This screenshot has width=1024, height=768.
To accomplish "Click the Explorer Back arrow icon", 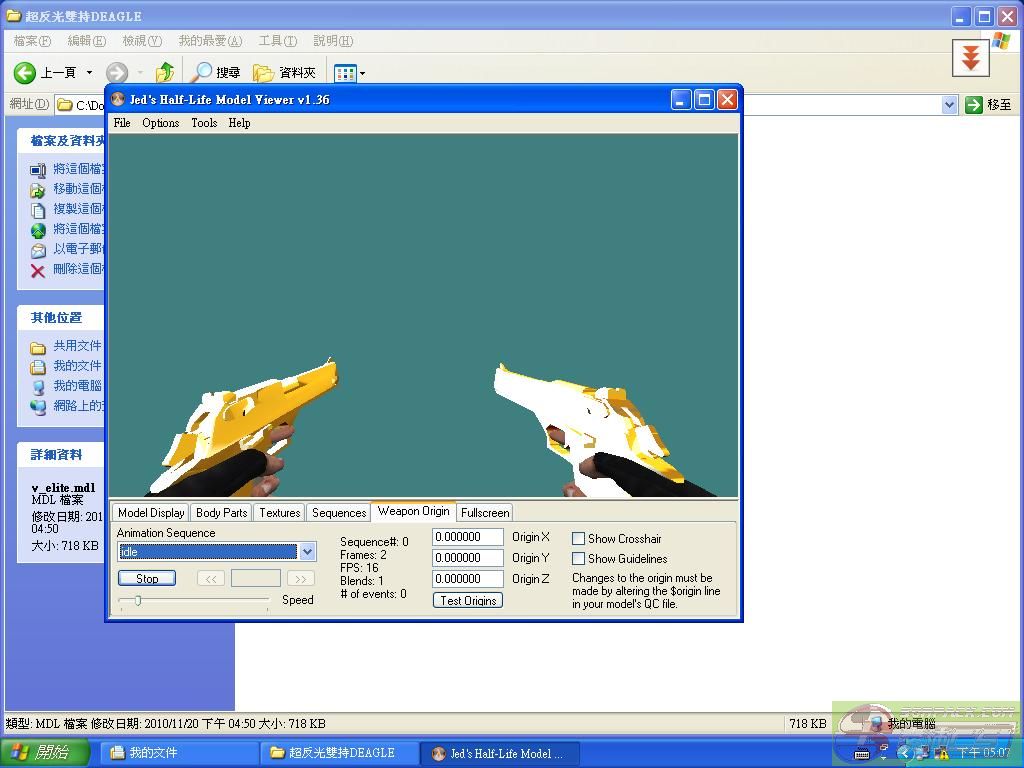I will pyautogui.click(x=25, y=72).
